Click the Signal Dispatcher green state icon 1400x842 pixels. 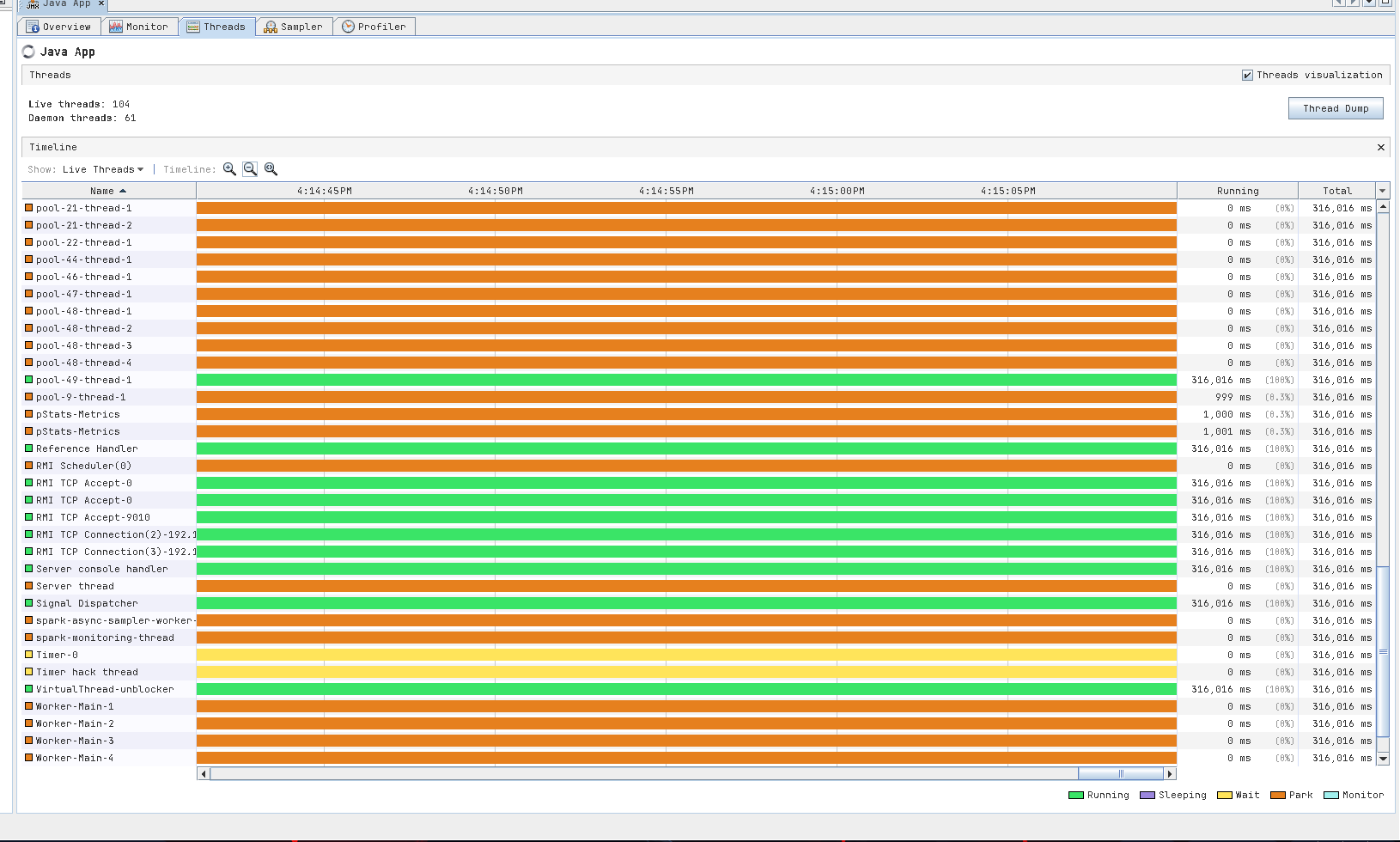28,603
